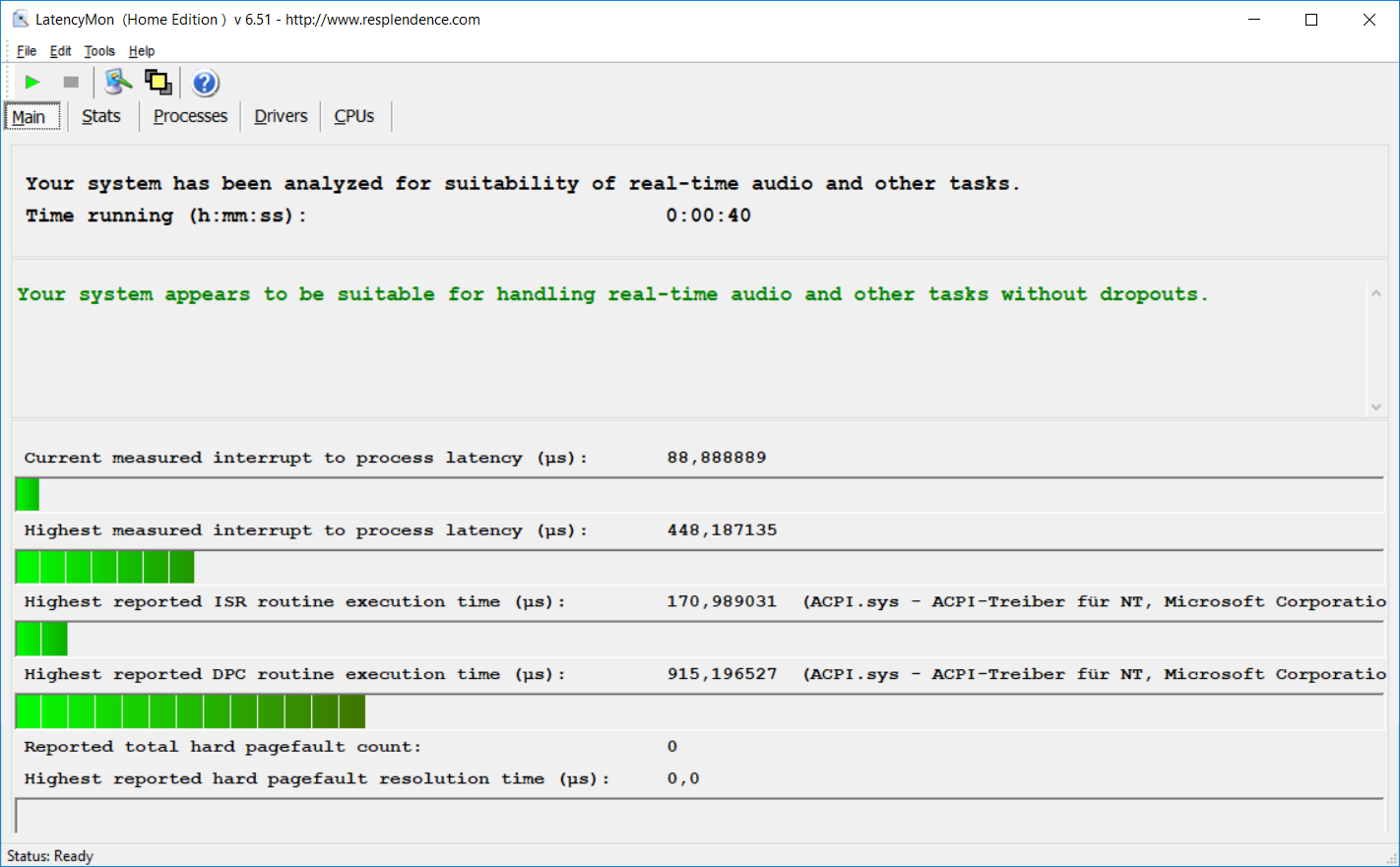Open the Tools menu
1400x867 pixels.
pos(99,51)
